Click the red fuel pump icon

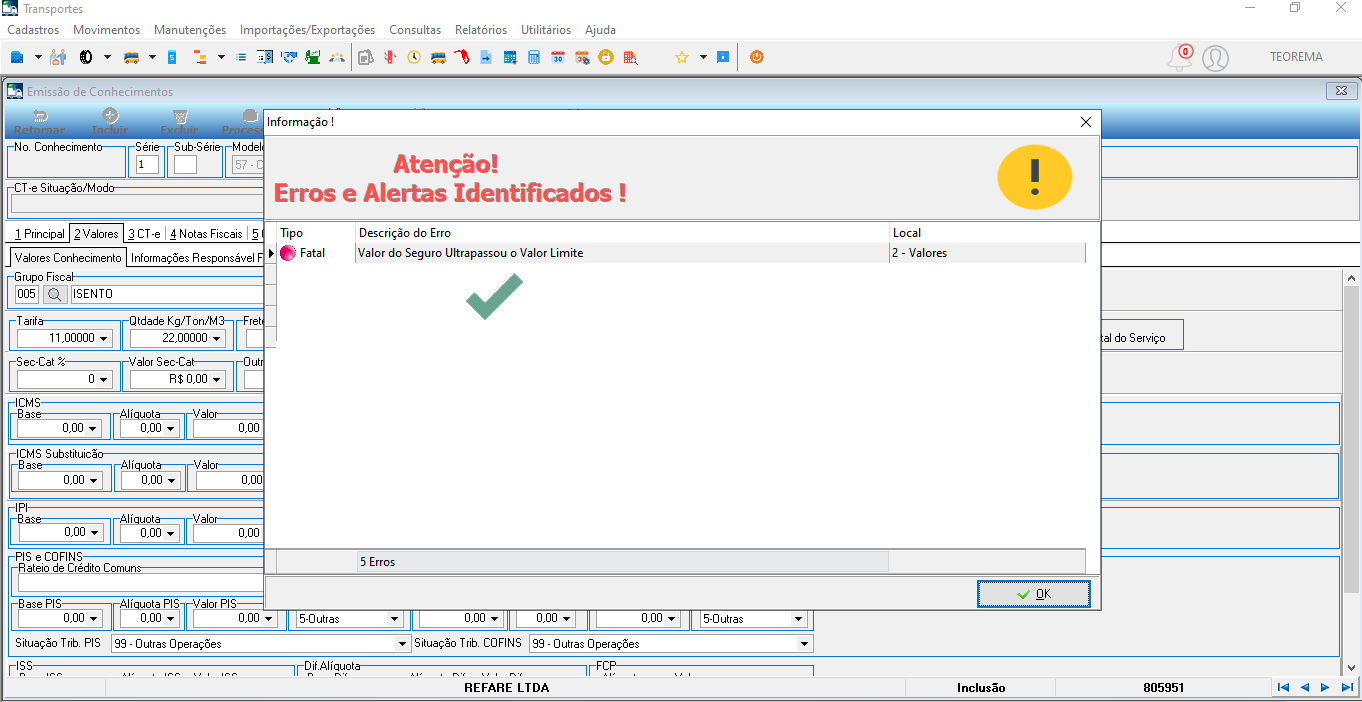(x=462, y=57)
